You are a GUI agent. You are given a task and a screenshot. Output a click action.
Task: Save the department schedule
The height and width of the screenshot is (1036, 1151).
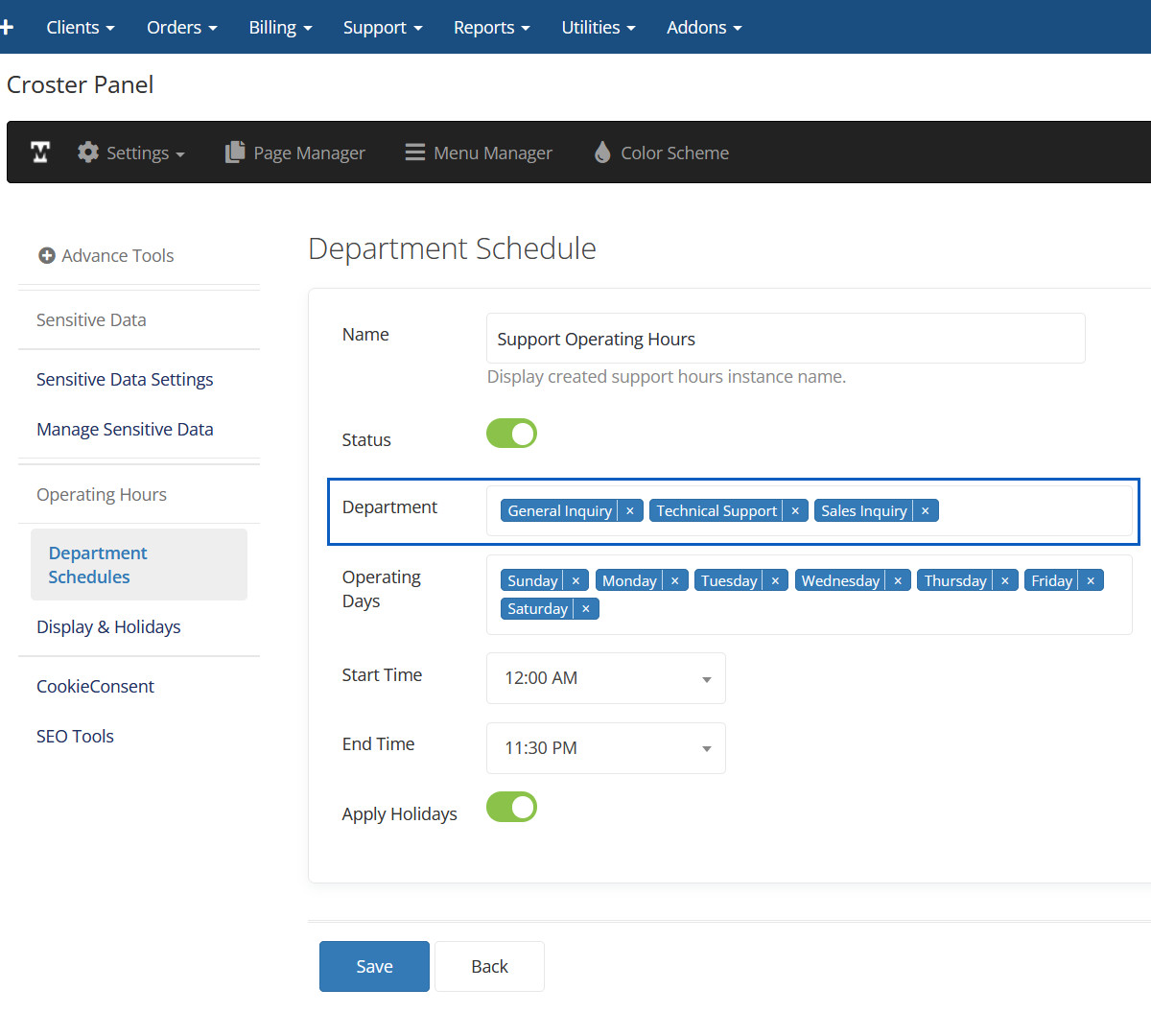[374, 966]
